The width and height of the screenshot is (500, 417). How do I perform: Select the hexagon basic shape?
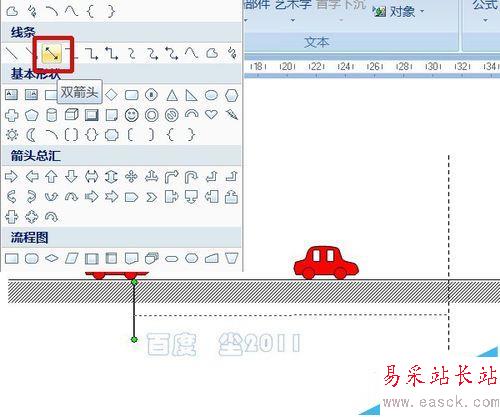(232, 95)
